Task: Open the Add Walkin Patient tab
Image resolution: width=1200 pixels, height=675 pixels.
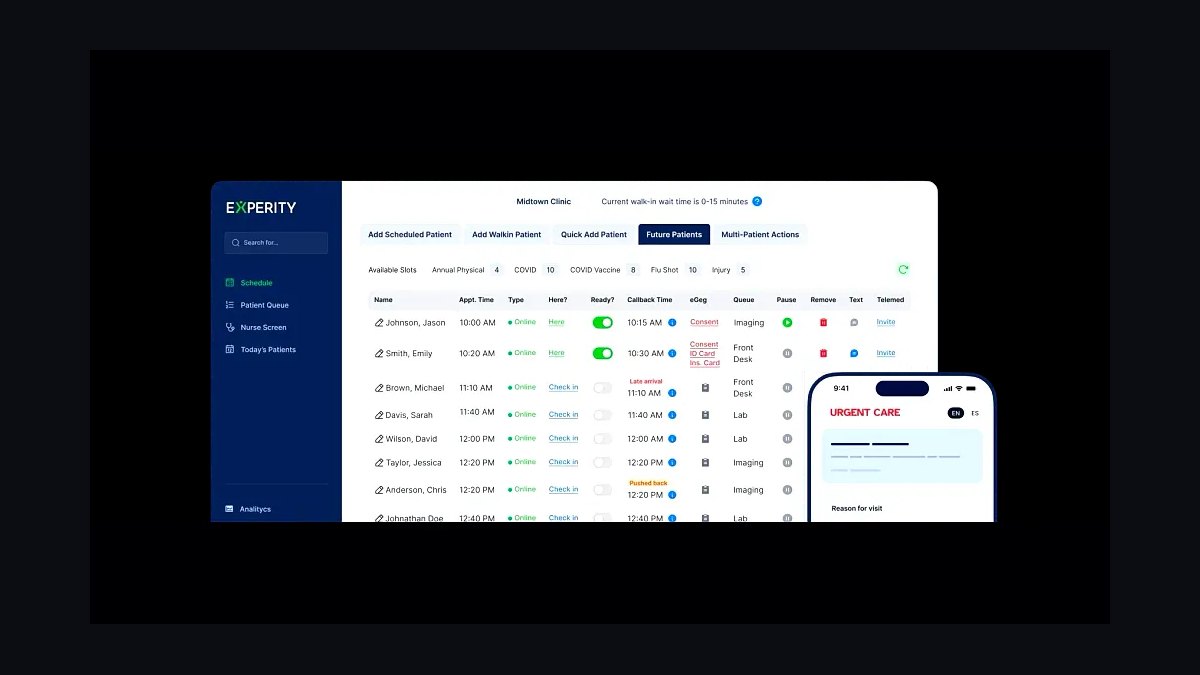Action: [506, 235]
